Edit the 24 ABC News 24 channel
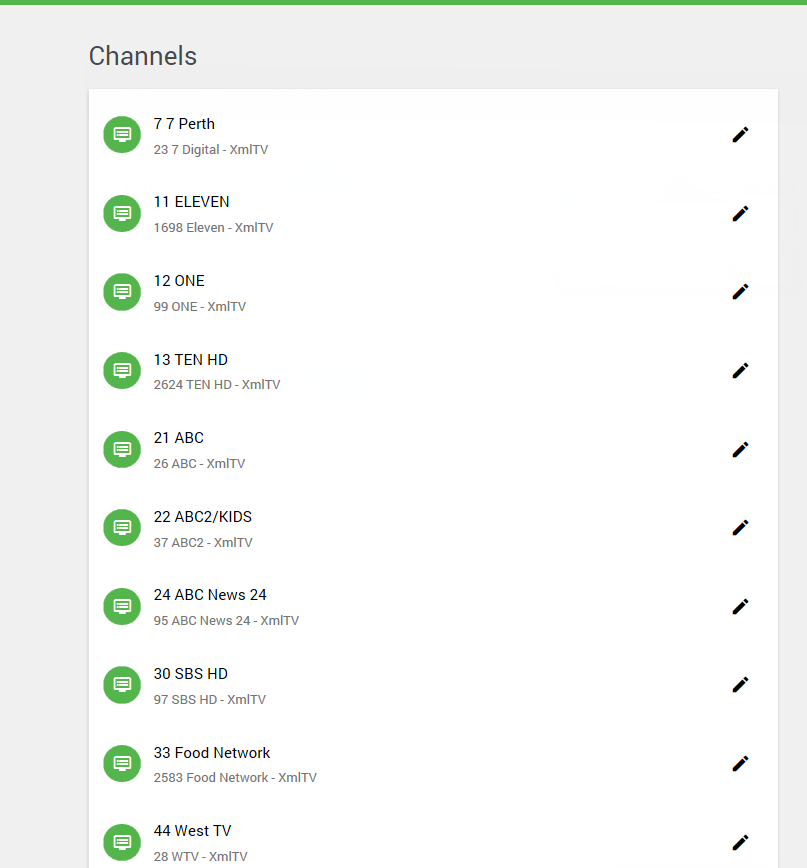 tap(740, 606)
